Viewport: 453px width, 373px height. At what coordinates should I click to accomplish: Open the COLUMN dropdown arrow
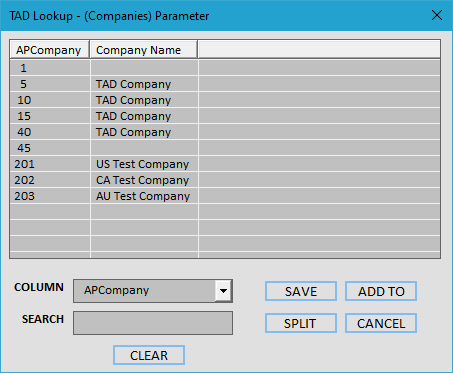pyautogui.click(x=223, y=291)
